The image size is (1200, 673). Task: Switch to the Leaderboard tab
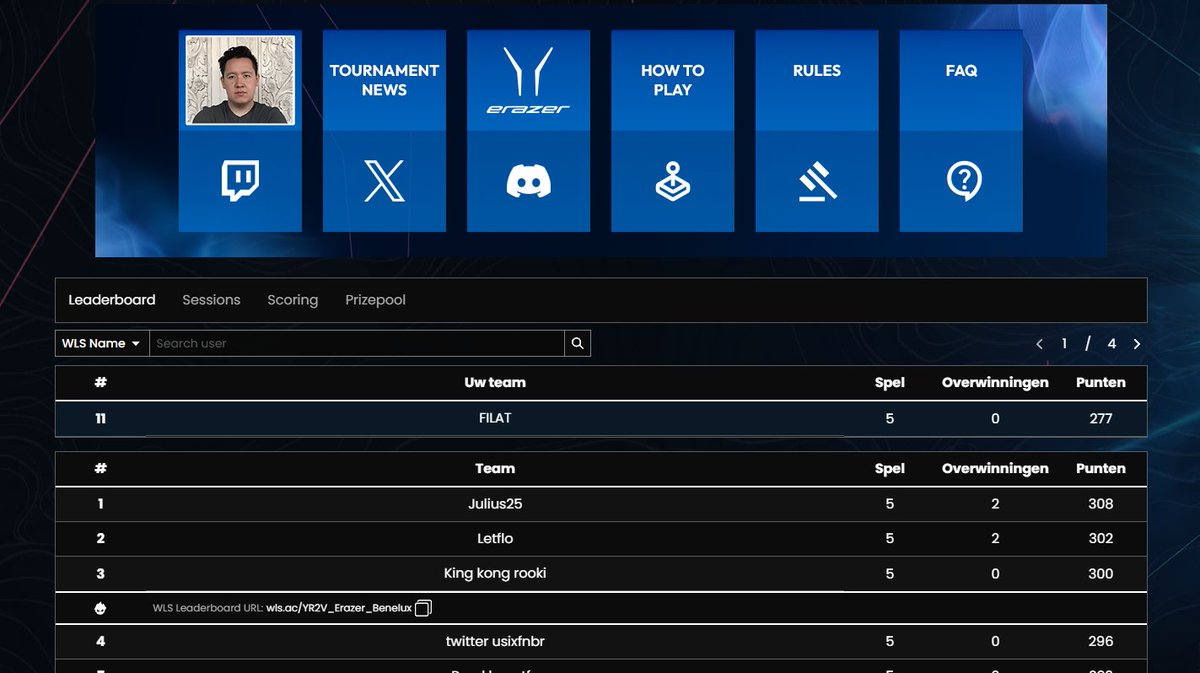[x=112, y=300]
